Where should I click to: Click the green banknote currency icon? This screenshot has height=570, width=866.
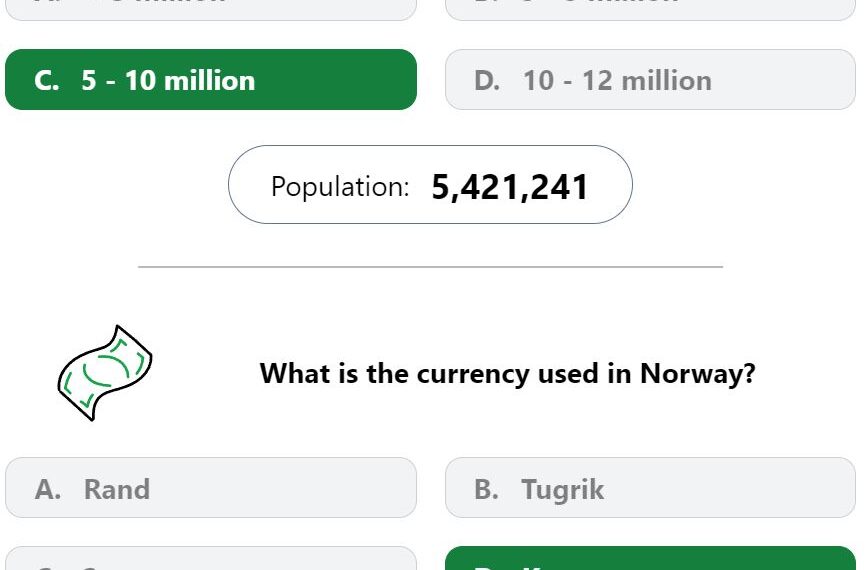tap(105, 373)
